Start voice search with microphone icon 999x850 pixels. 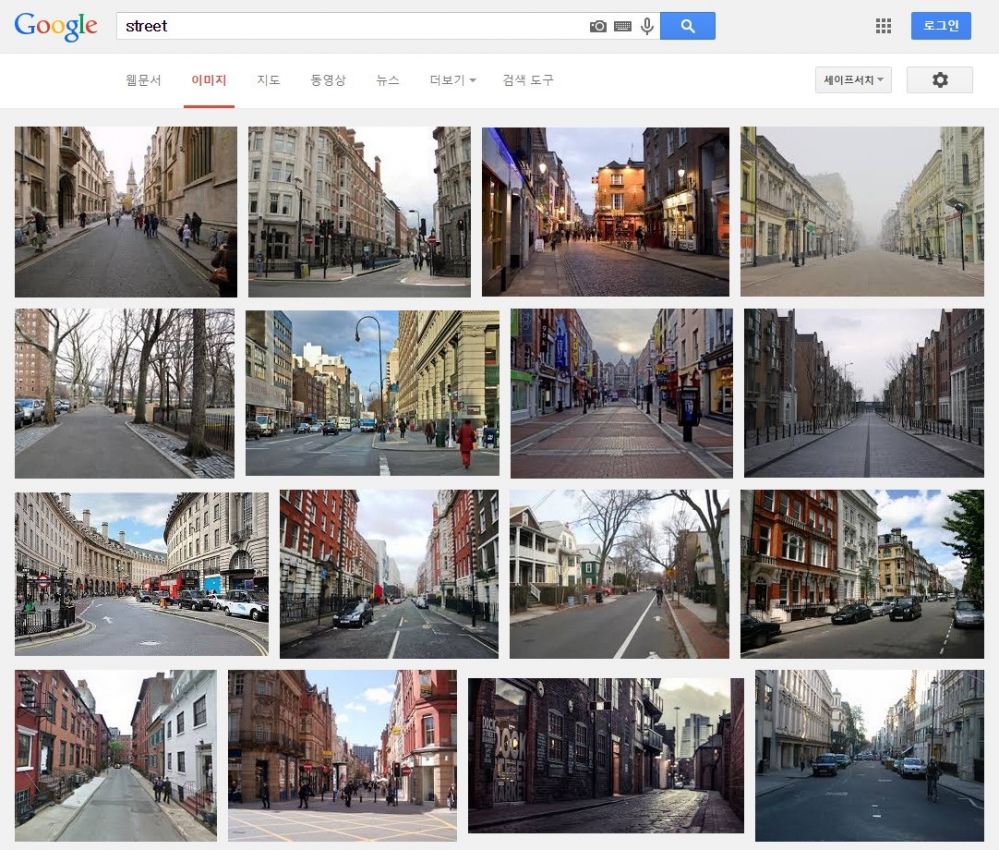(x=647, y=26)
